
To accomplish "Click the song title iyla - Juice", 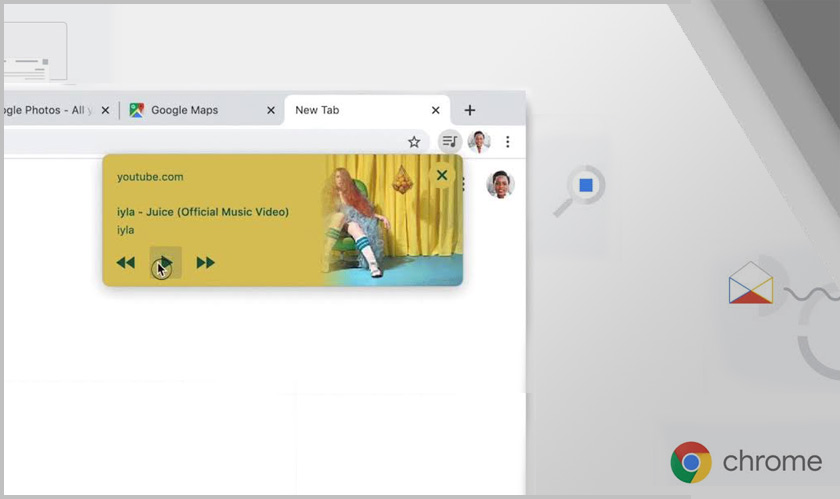I will 202,212.
